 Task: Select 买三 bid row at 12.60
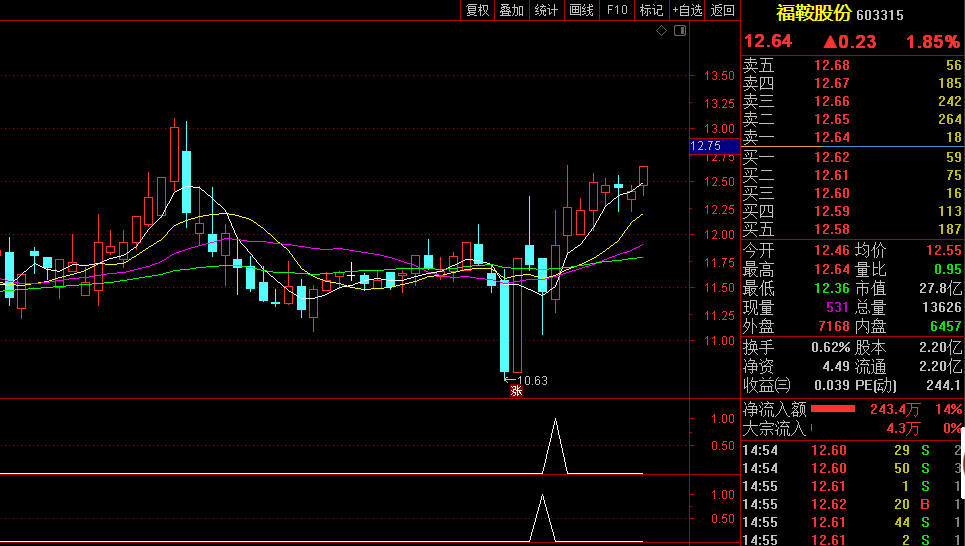point(852,193)
